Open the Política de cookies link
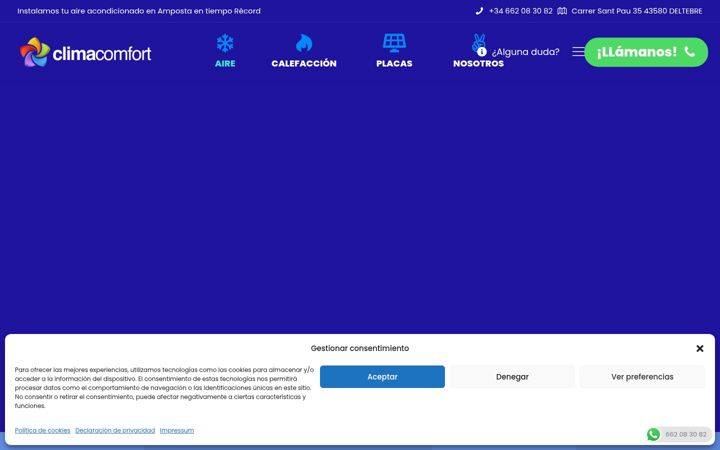The width and height of the screenshot is (720, 450). pos(42,430)
